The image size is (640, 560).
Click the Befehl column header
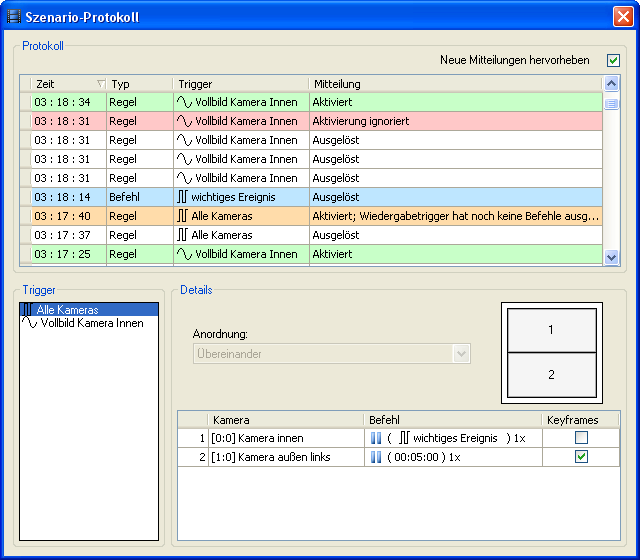454,421
